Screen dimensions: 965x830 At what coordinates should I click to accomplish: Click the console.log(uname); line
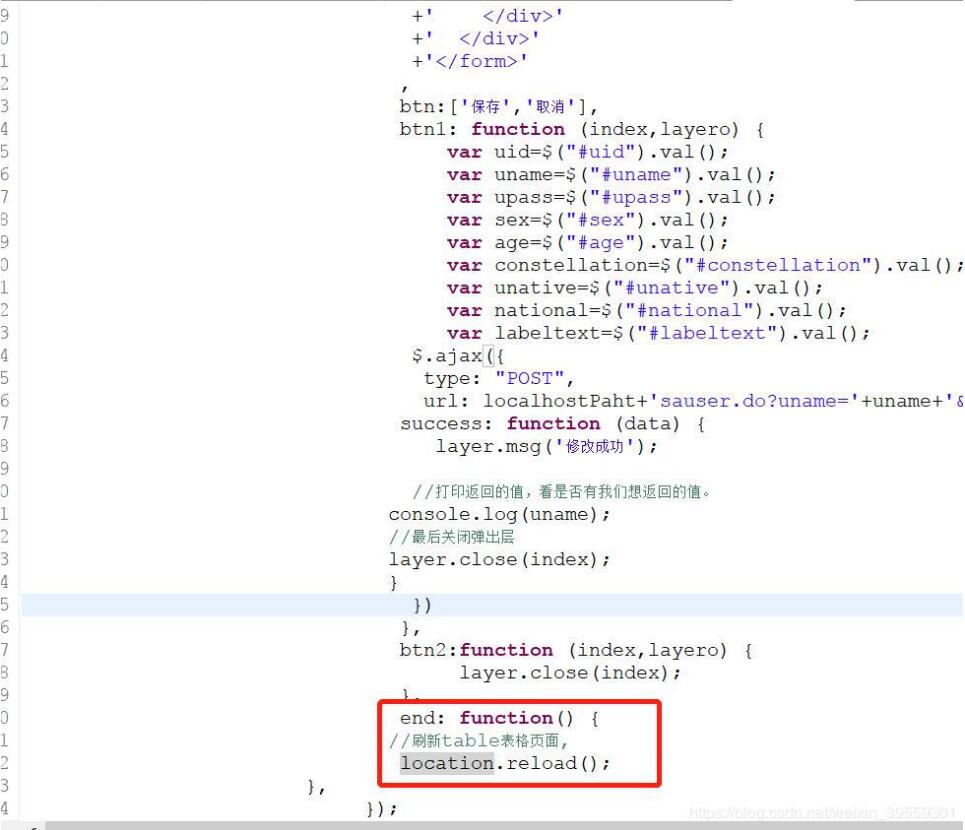[499, 514]
